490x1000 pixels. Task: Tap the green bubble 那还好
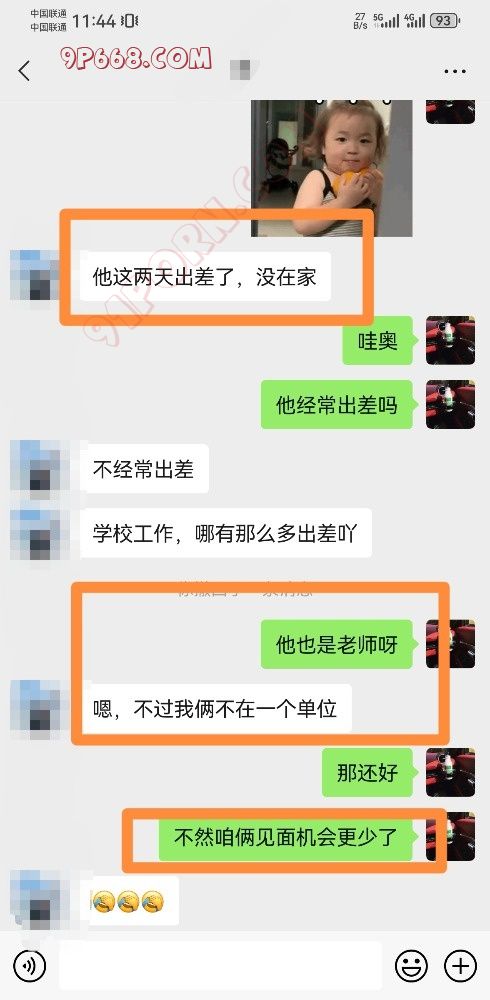(368, 772)
